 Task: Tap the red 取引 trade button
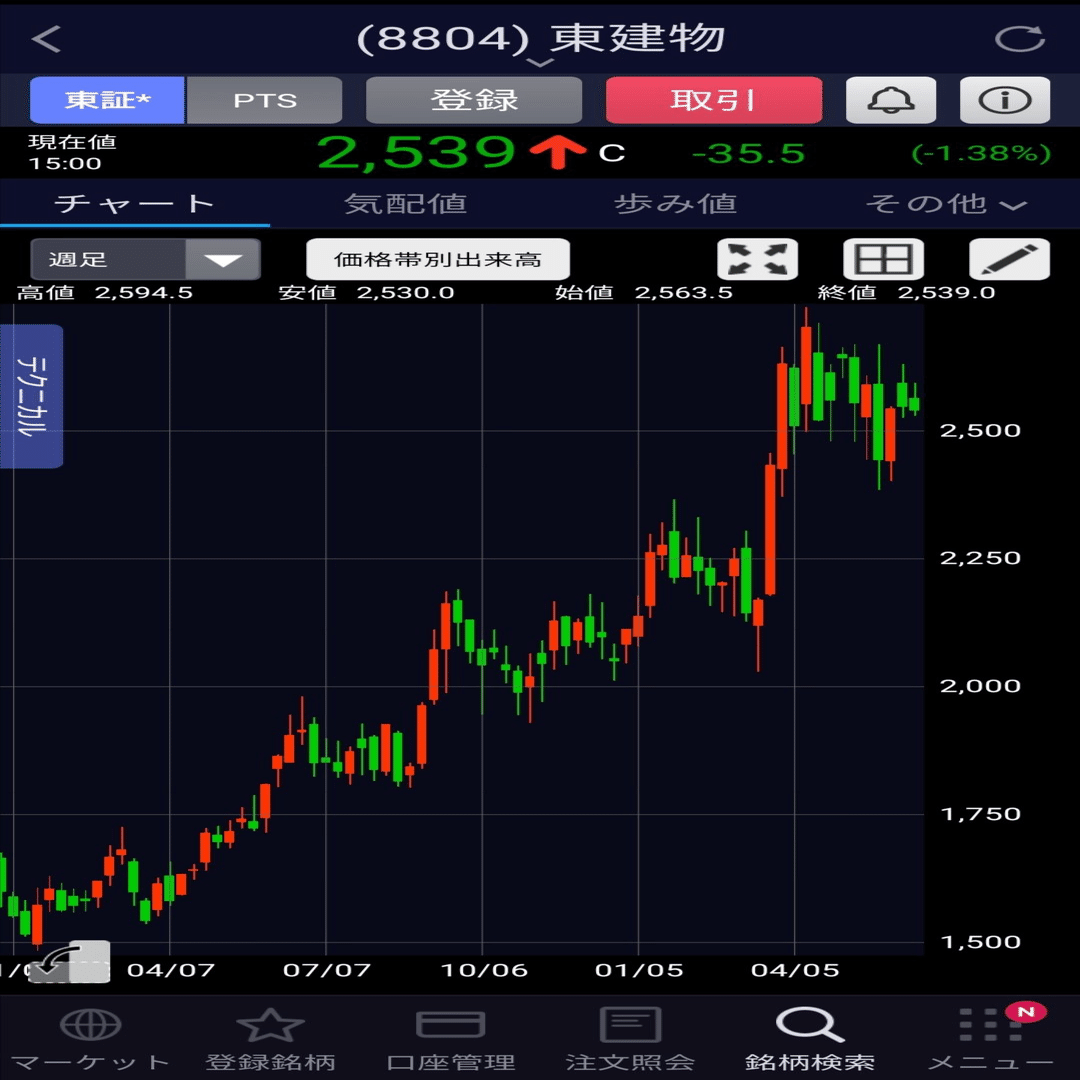714,101
